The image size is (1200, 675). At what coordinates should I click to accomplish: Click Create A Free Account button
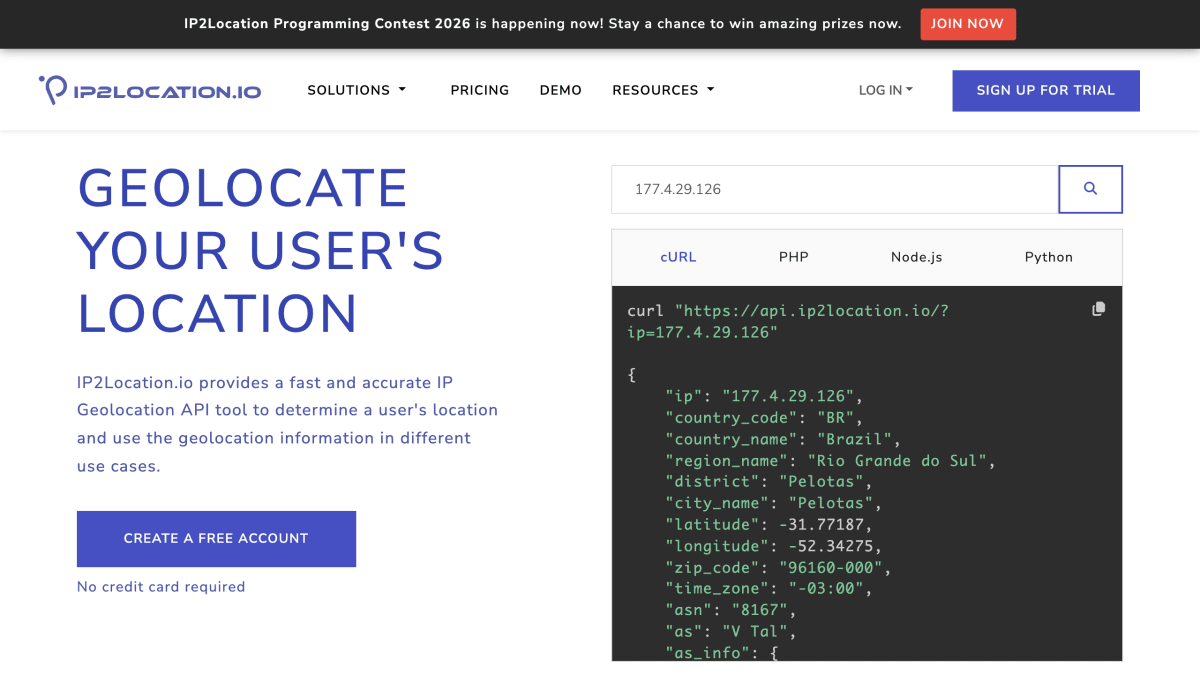coord(216,539)
